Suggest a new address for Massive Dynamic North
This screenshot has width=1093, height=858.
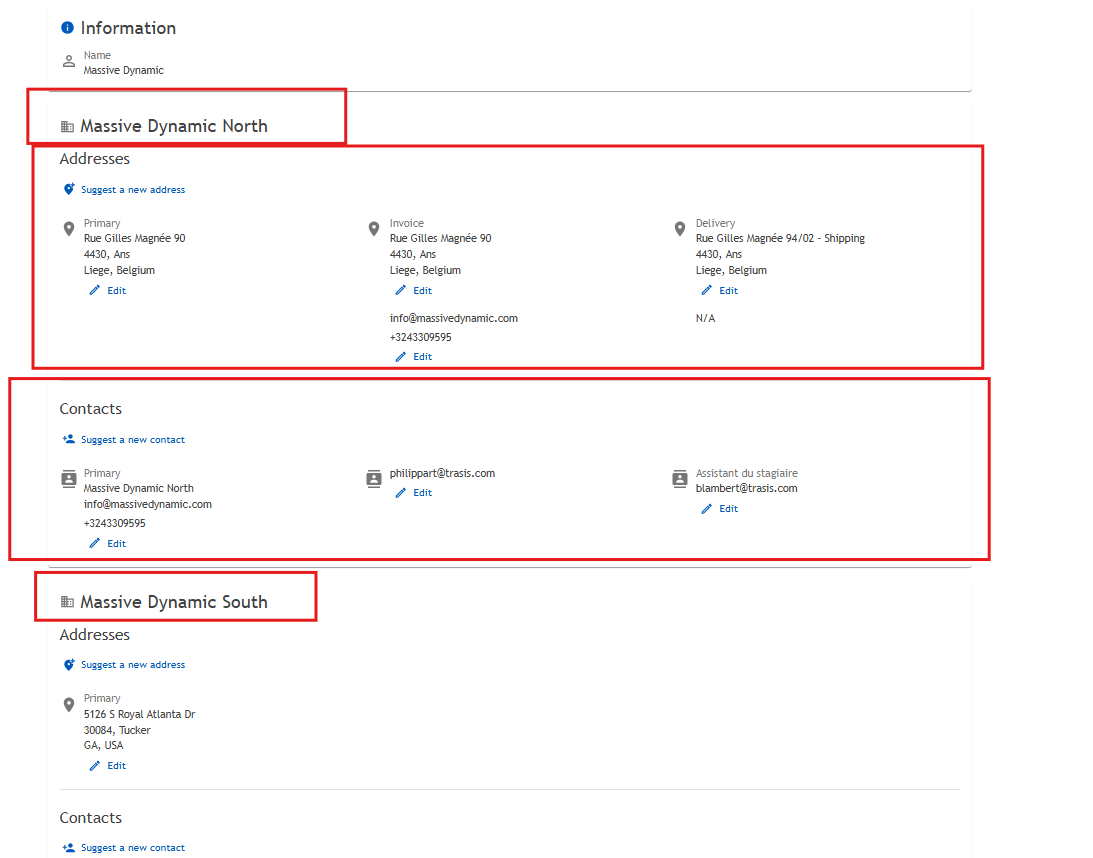click(133, 190)
